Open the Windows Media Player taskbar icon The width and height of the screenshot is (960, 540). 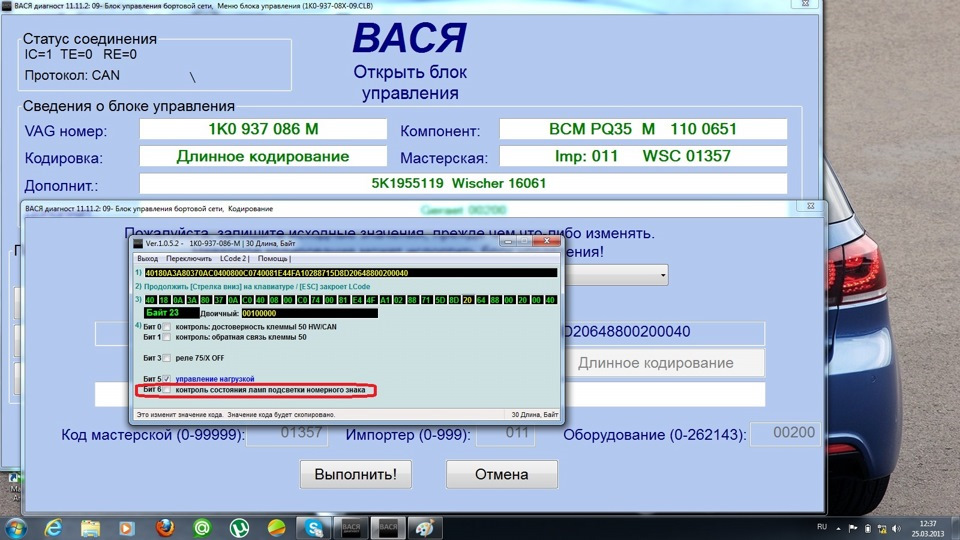click(x=127, y=527)
